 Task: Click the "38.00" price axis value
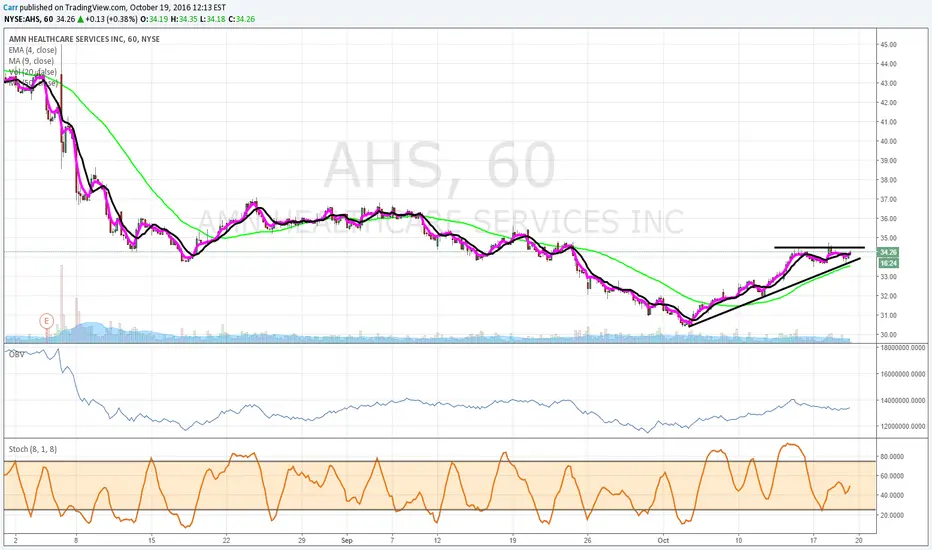(889, 180)
